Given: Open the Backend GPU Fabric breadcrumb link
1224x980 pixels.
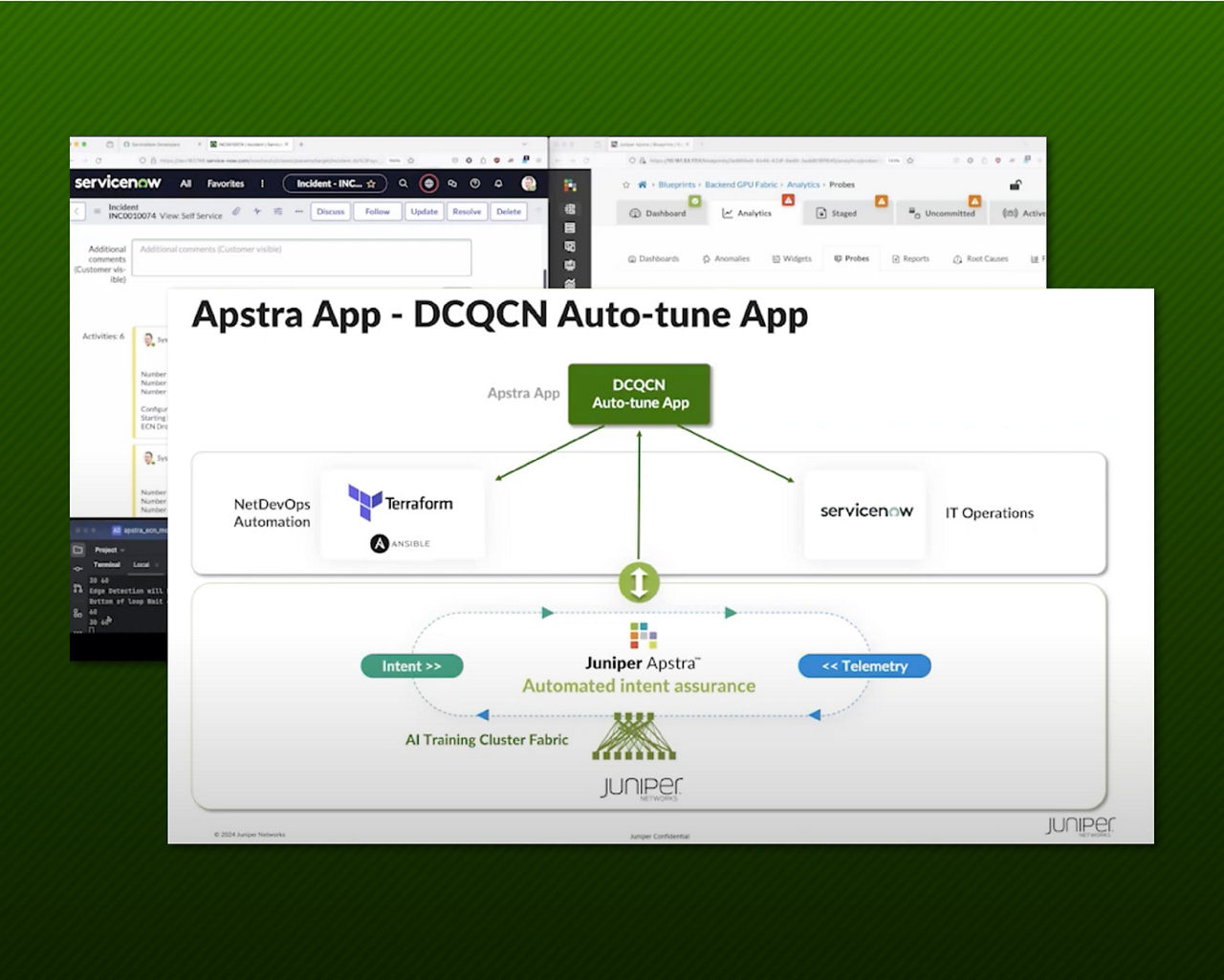Looking at the screenshot, I should coord(741,185).
